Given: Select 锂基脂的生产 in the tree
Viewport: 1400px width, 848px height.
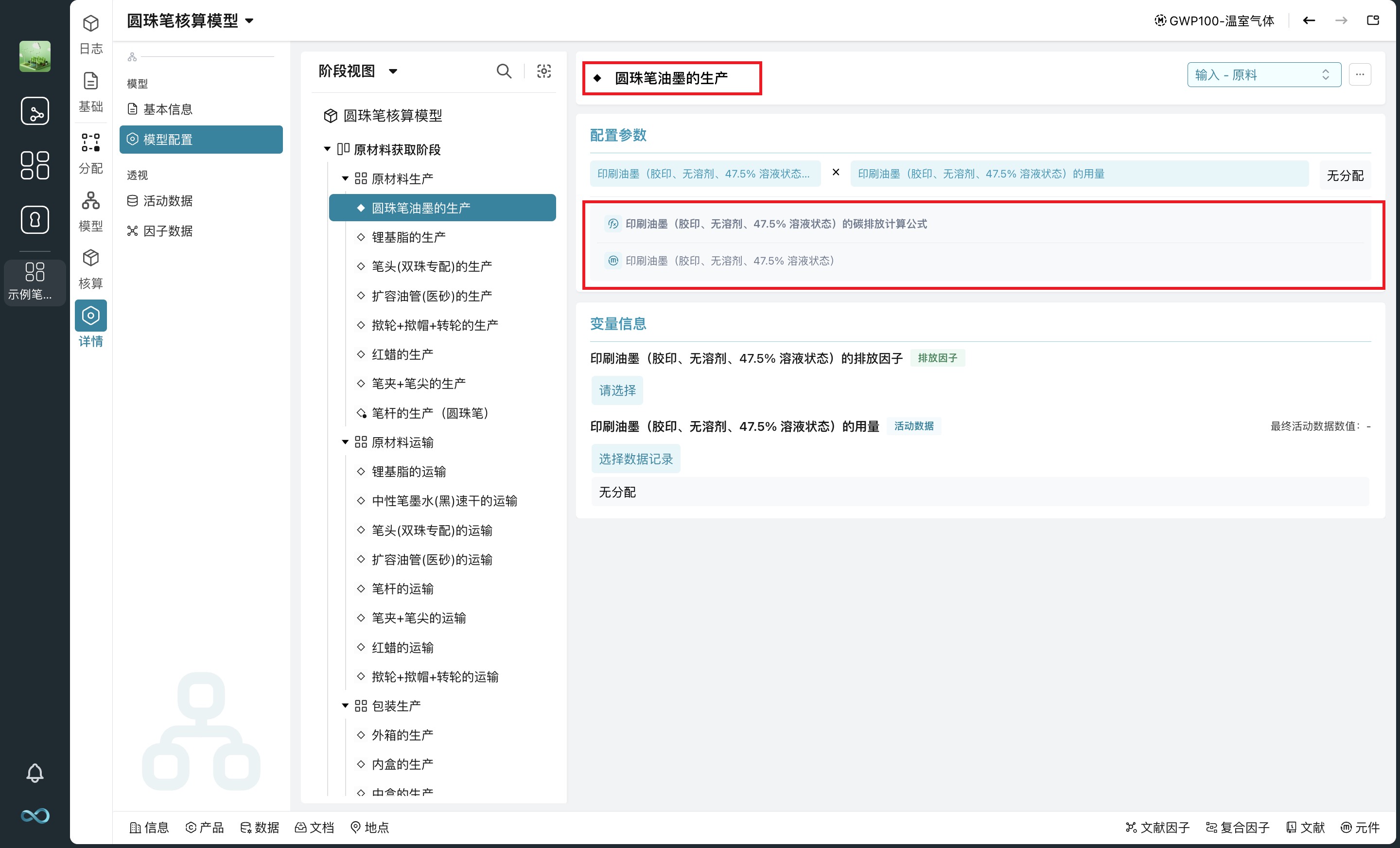Looking at the screenshot, I should coord(408,237).
